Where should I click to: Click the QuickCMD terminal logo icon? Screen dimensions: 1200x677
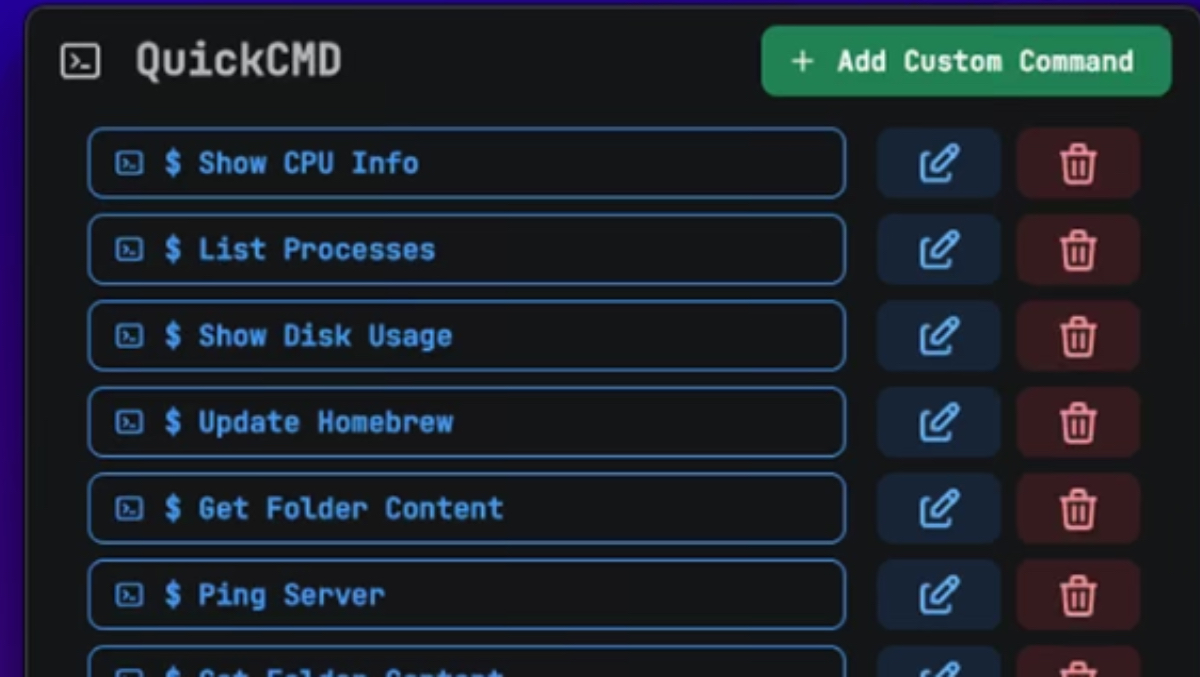pyautogui.click(x=80, y=62)
